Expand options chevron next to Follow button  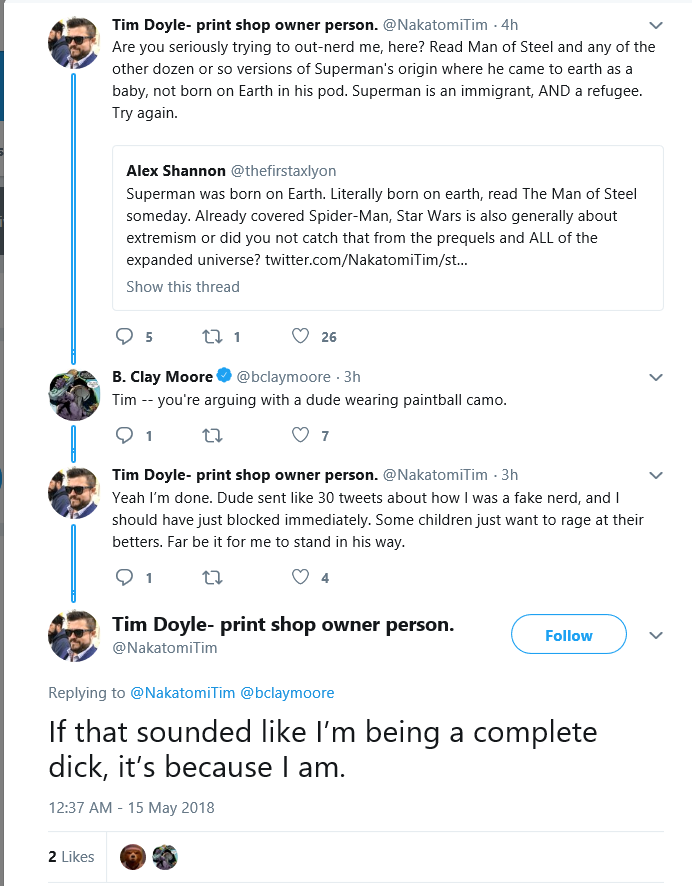tap(655, 636)
